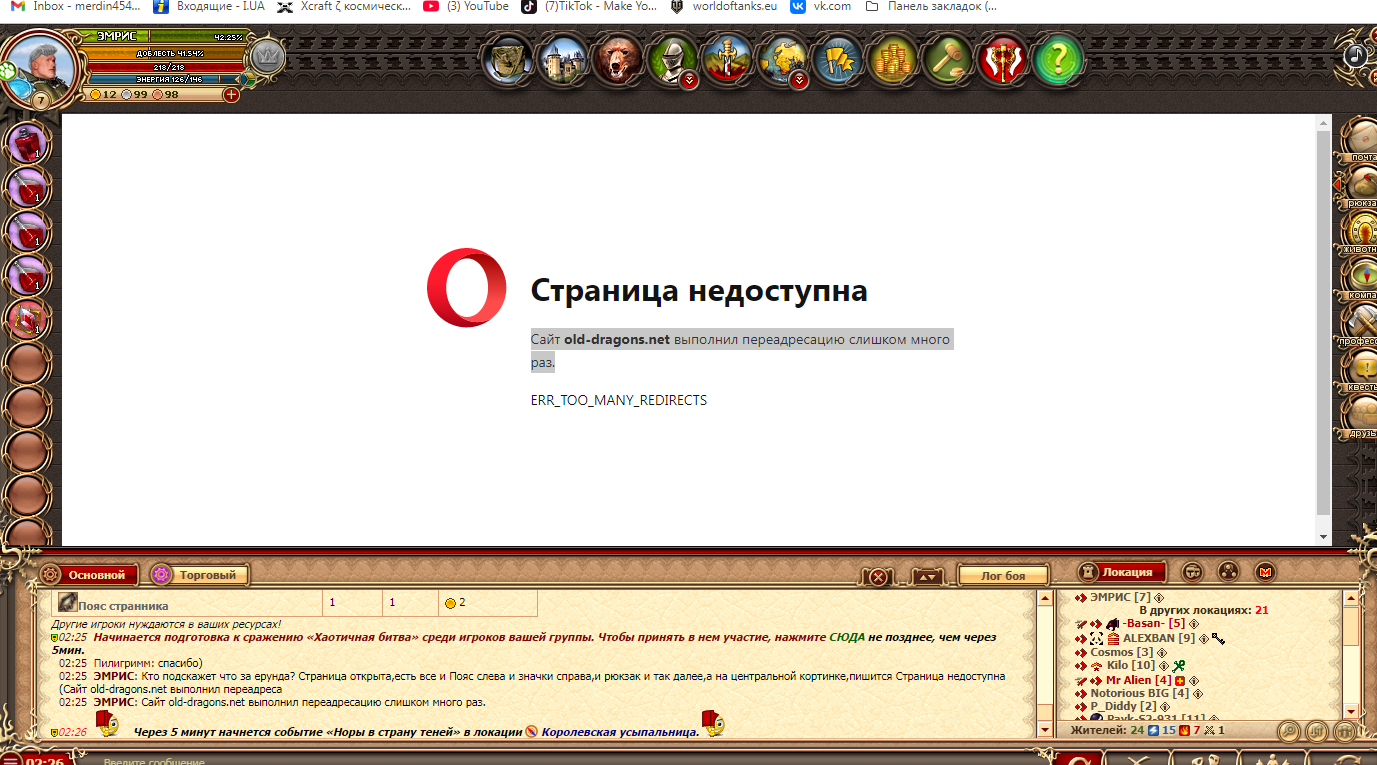Open the worldoftanks.eu bookmark

click(x=723, y=6)
